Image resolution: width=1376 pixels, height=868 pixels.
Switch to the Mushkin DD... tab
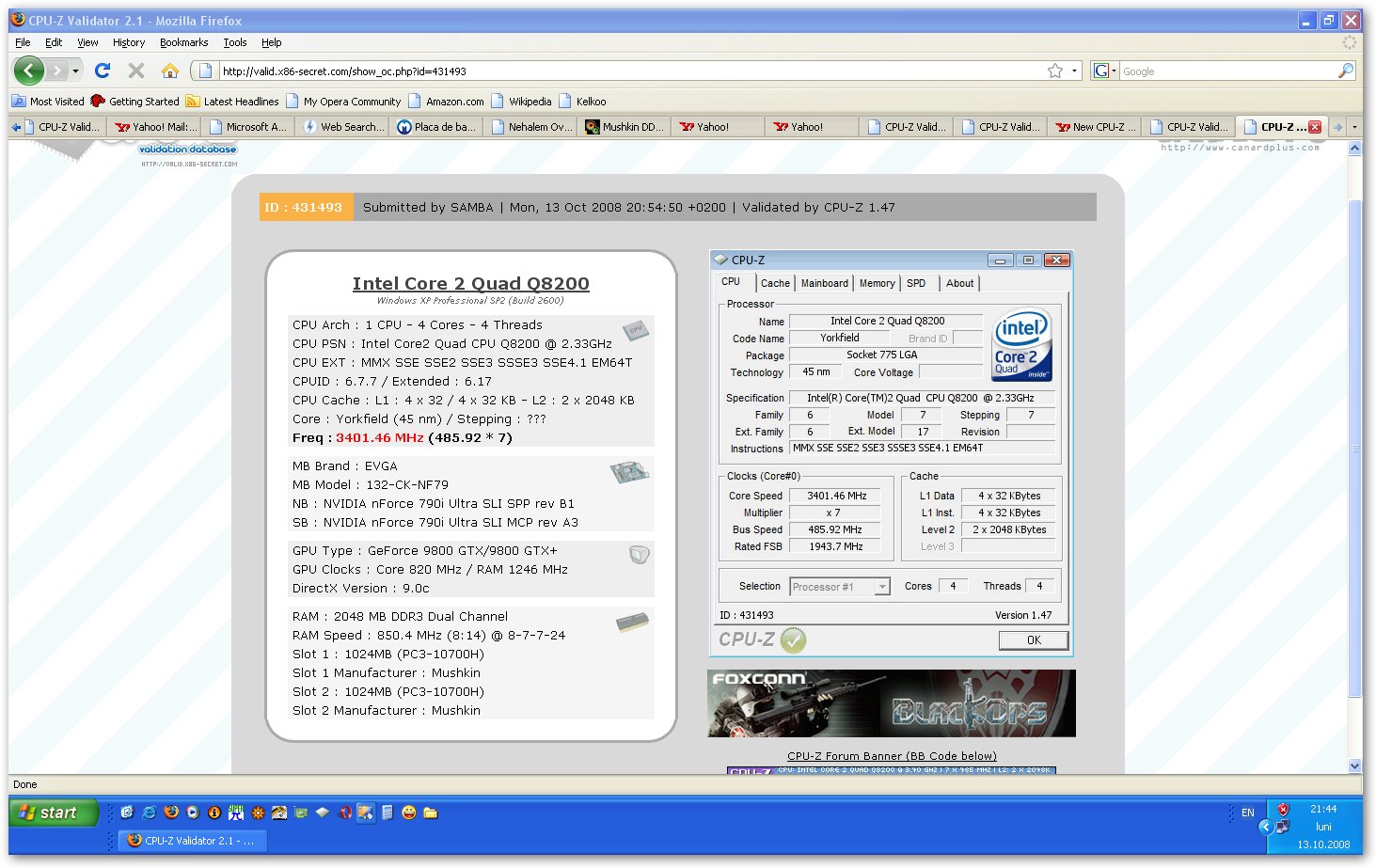625,127
